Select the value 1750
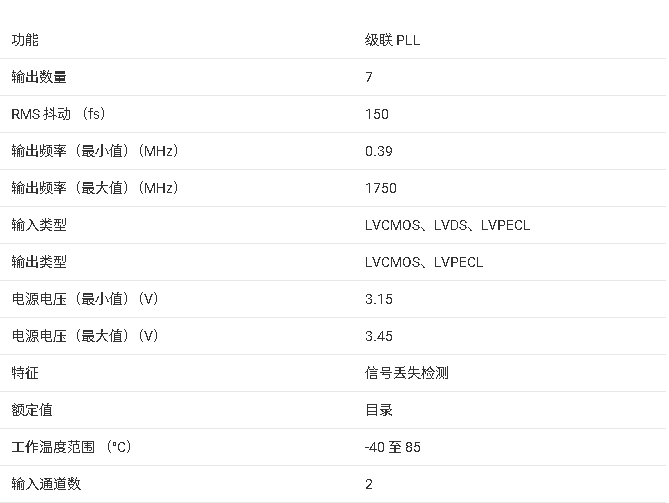669x503 pixels. (x=381, y=188)
